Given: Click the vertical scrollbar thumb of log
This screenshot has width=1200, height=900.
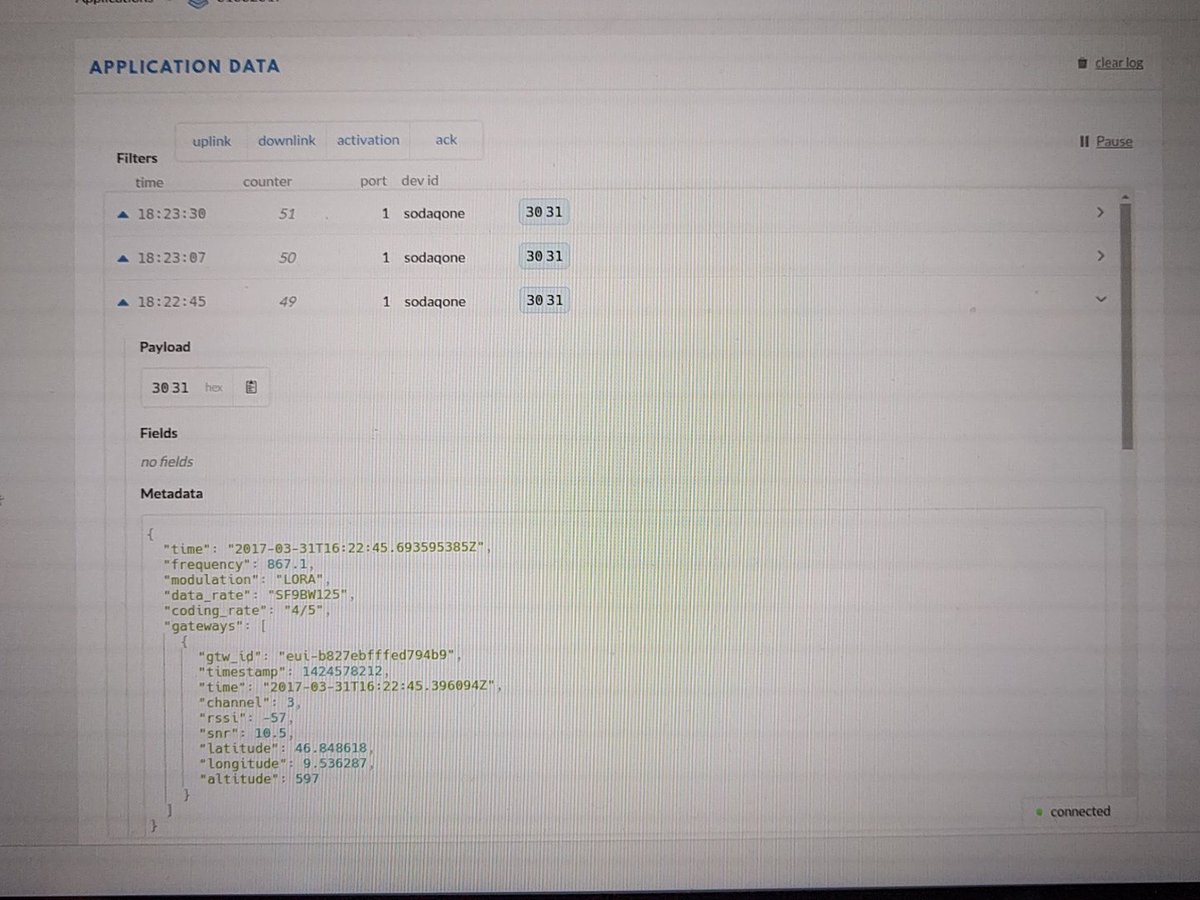Looking at the screenshot, I should coord(1126,325).
